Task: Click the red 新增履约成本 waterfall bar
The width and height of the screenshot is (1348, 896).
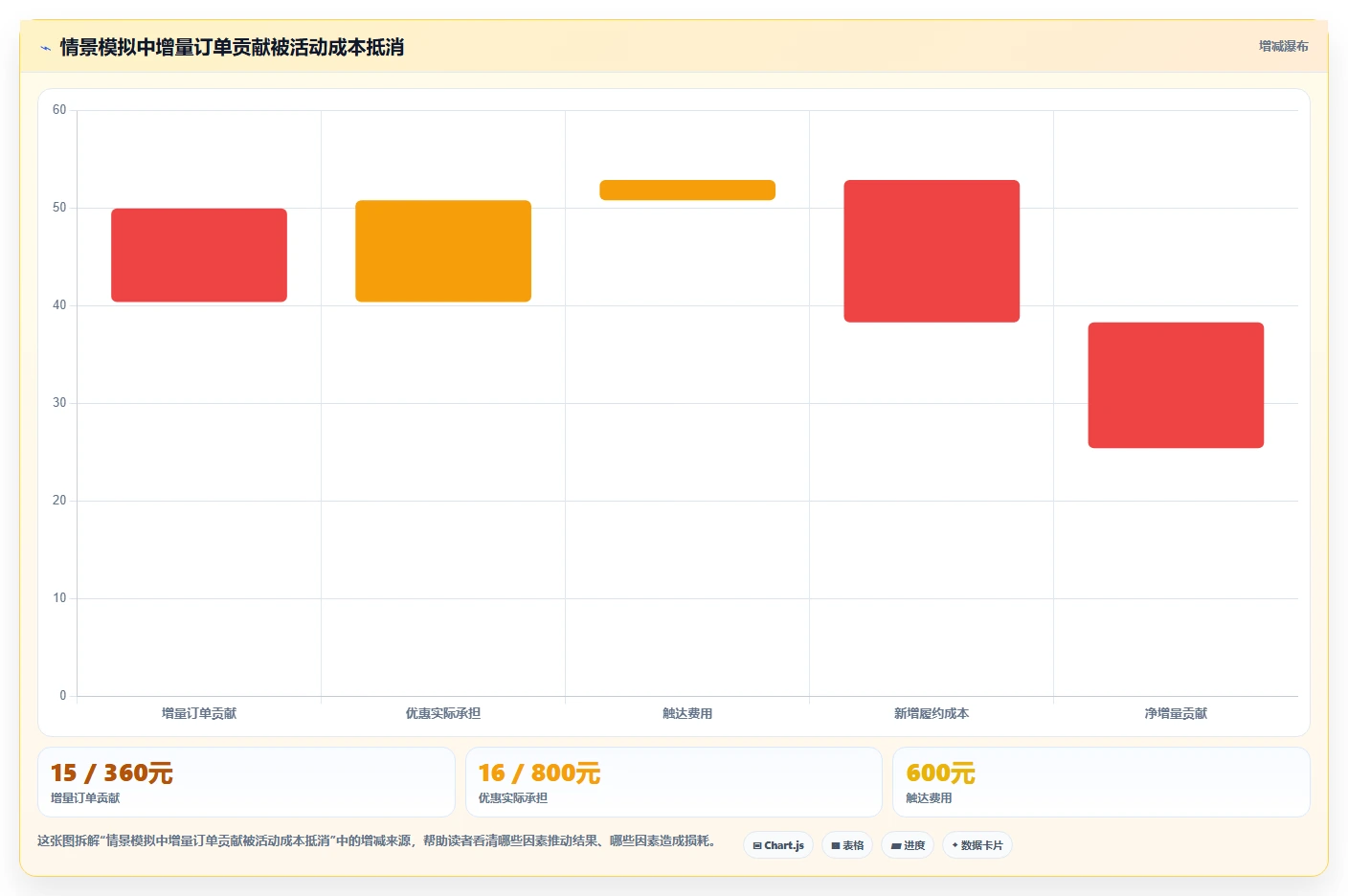Action: coord(932,251)
